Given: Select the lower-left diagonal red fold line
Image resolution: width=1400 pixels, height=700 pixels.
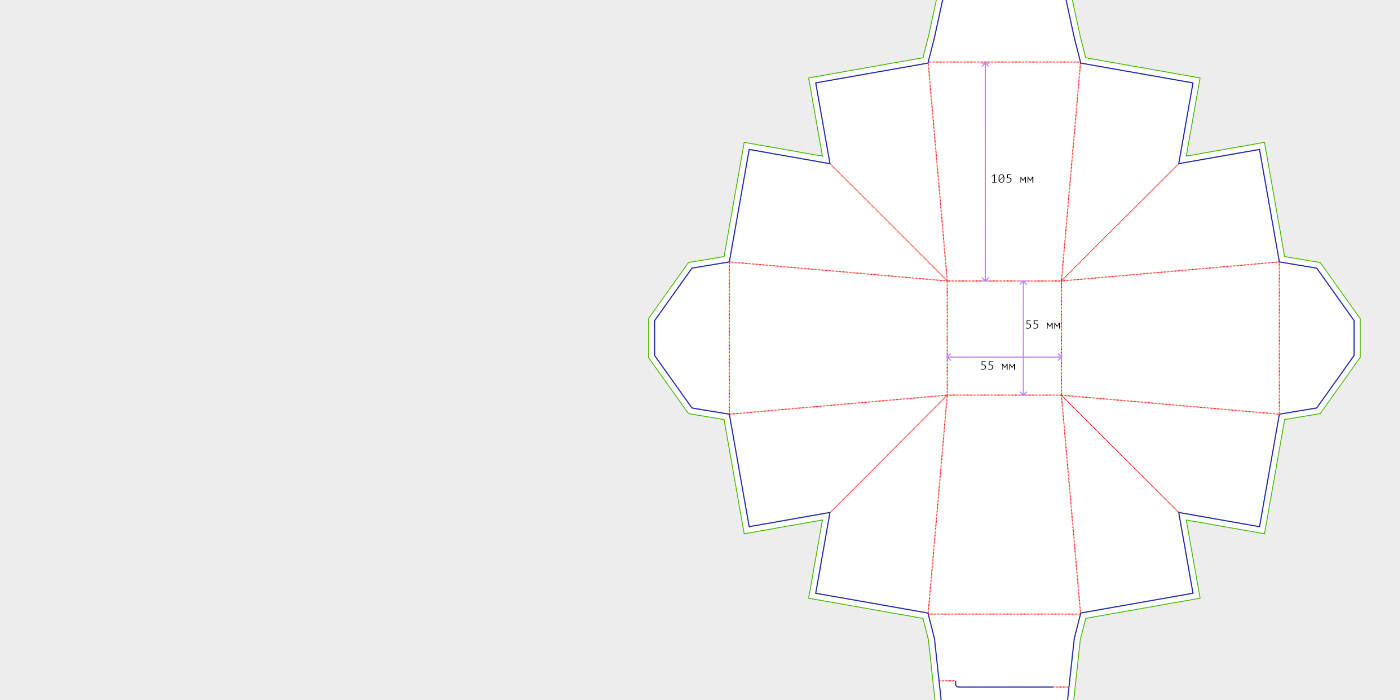Looking at the screenshot, I should (x=888, y=454).
